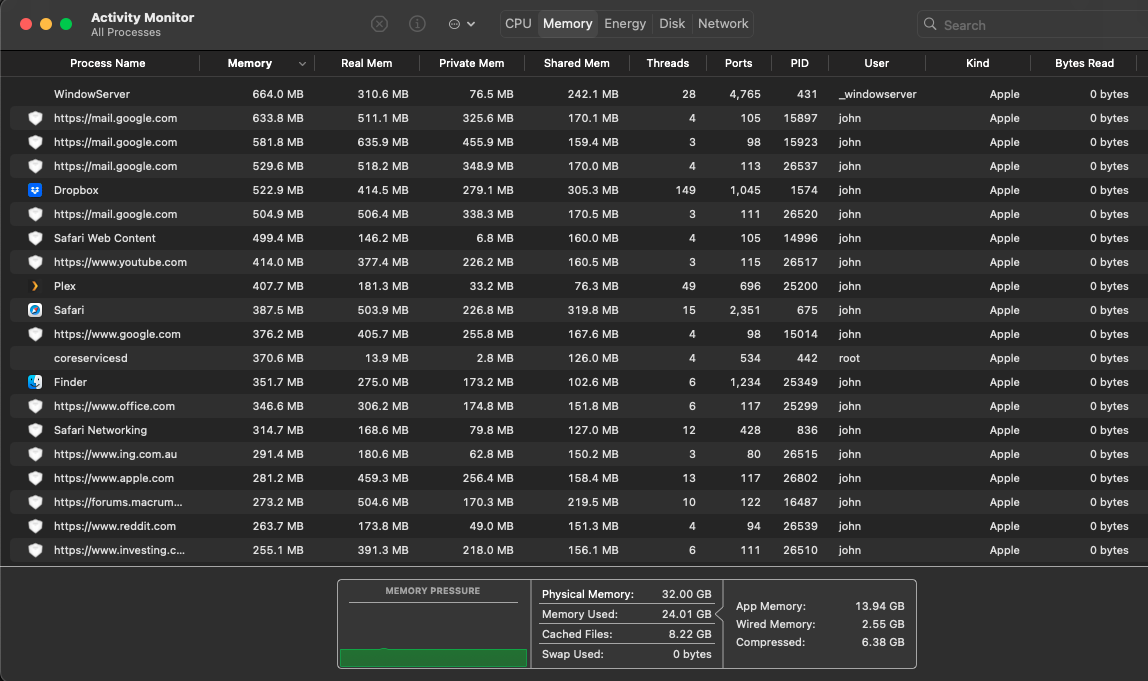This screenshot has width=1148, height=681.
Task: Click shield icon of Safari Web Content
Action: 34,238
